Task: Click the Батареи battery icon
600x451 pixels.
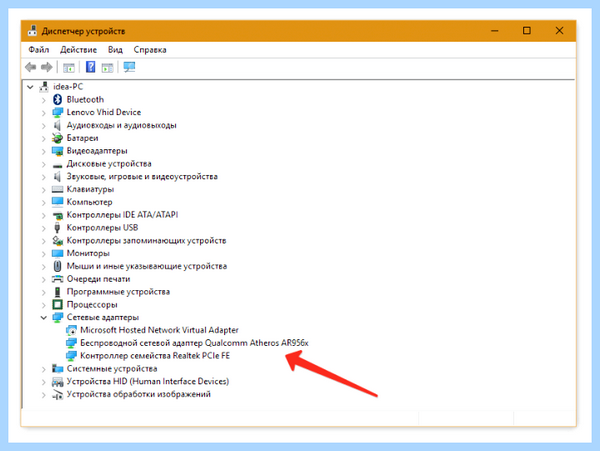Action: coord(57,138)
